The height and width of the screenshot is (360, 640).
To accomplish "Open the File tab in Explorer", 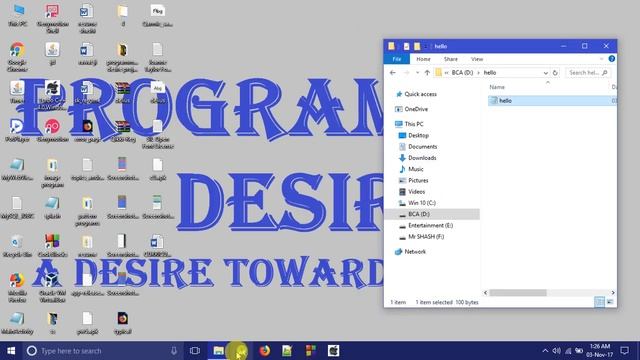I will click(x=396, y=59).
